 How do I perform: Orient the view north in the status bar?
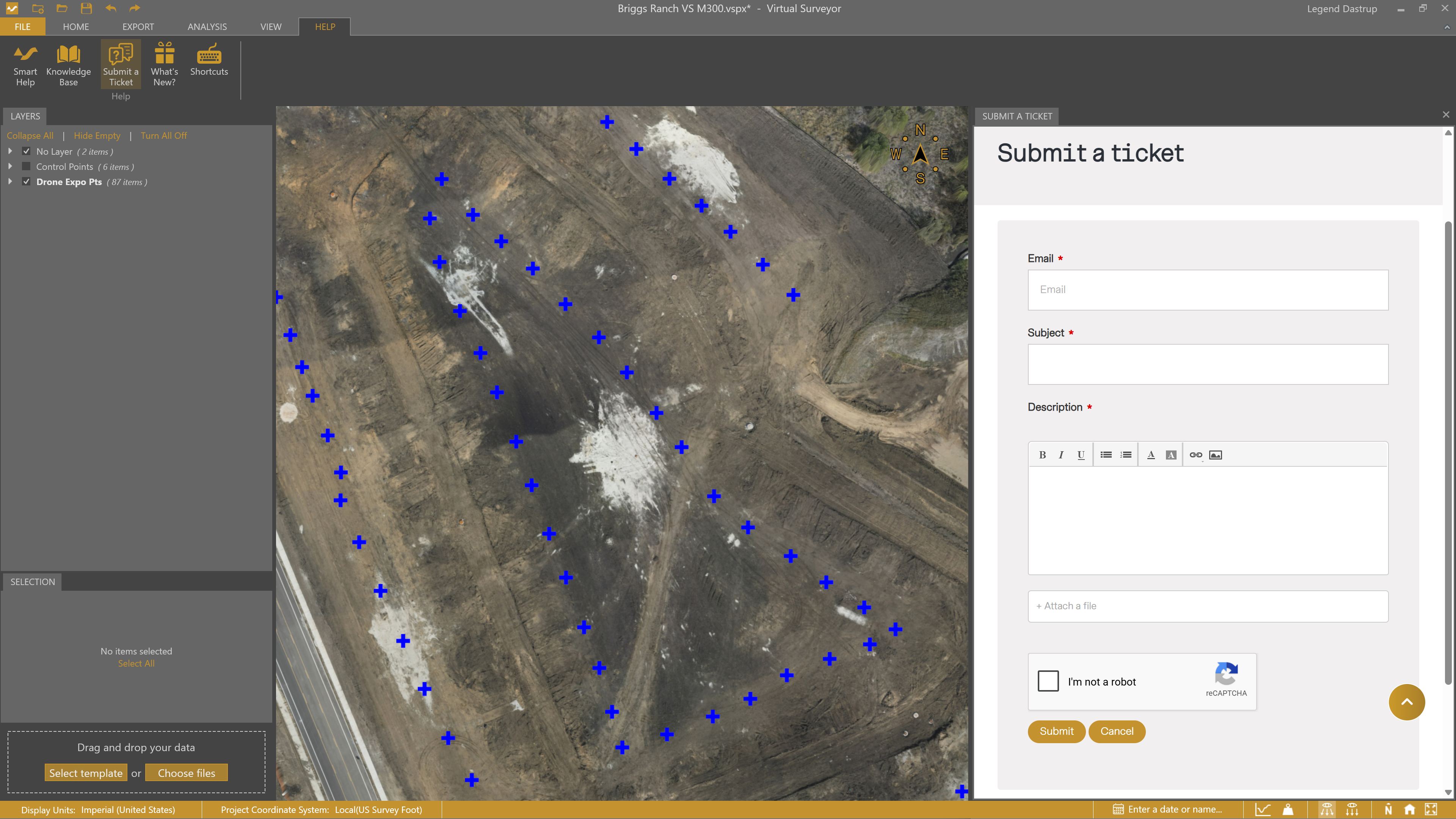click(x=1388, y=810)
